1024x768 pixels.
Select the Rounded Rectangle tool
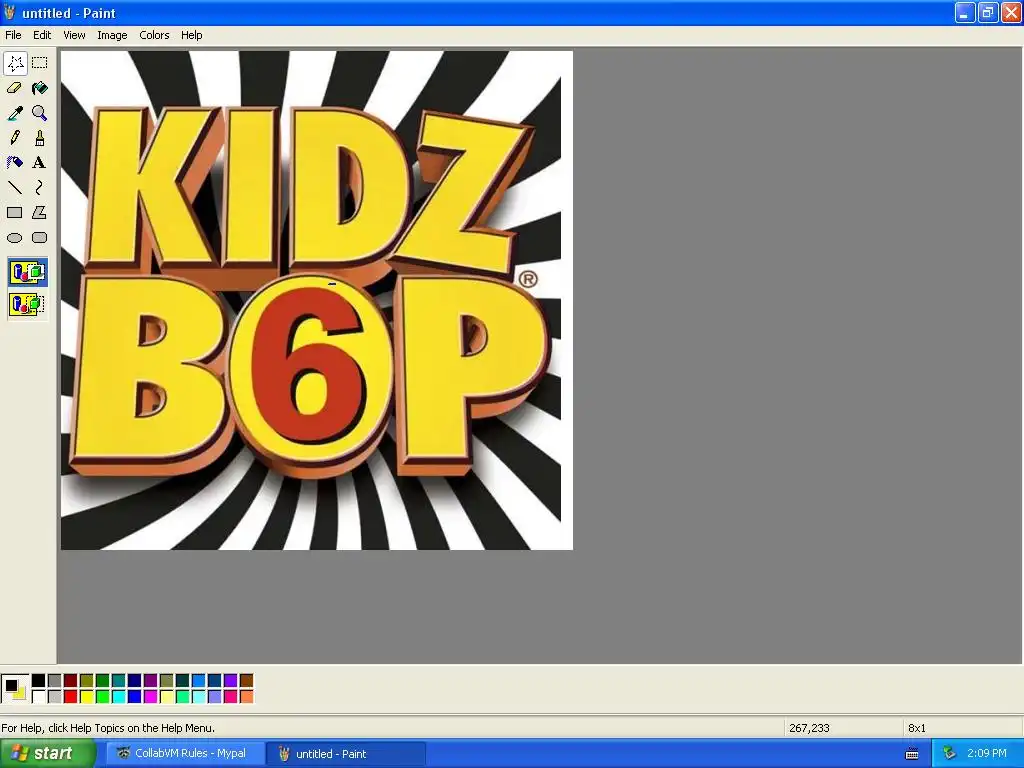coord(40,238)
